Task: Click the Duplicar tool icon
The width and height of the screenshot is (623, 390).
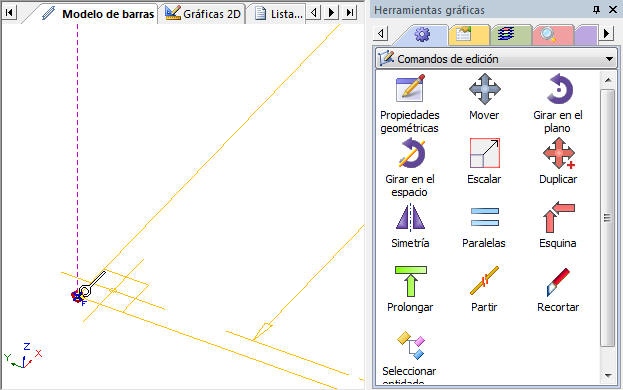Action: click(559, 153)
